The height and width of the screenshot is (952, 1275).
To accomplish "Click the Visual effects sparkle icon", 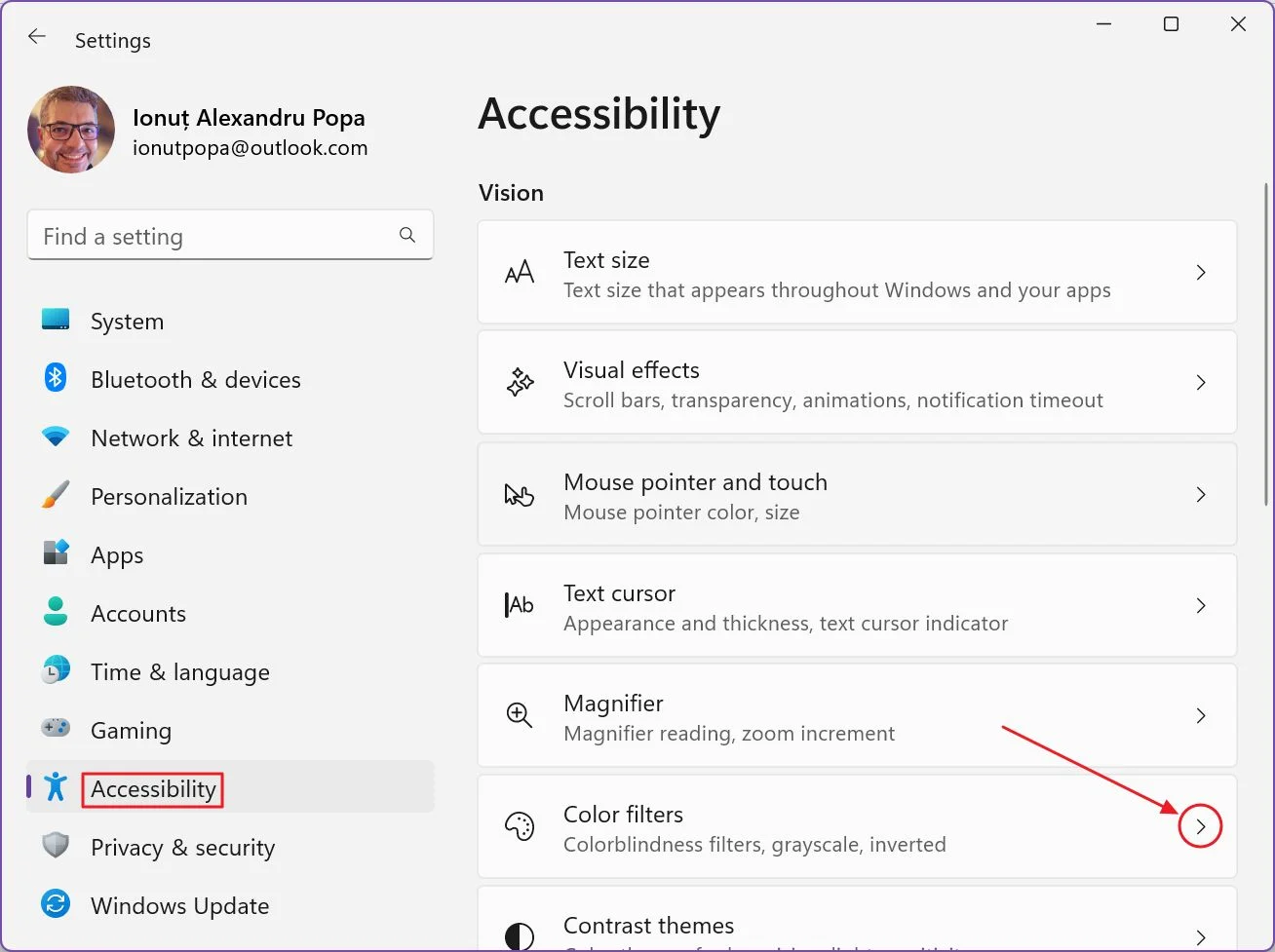I will click(x=520, y=383).
